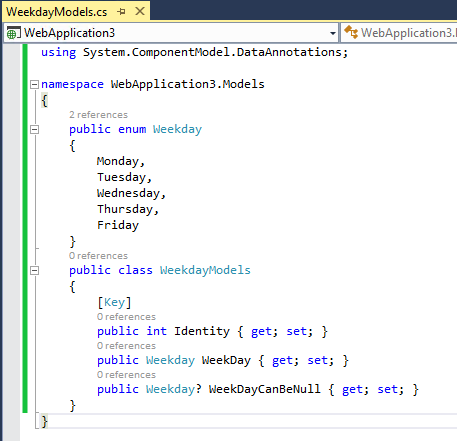Click the 'Weekday' type of WeekDay property

(x=170, y=360)
